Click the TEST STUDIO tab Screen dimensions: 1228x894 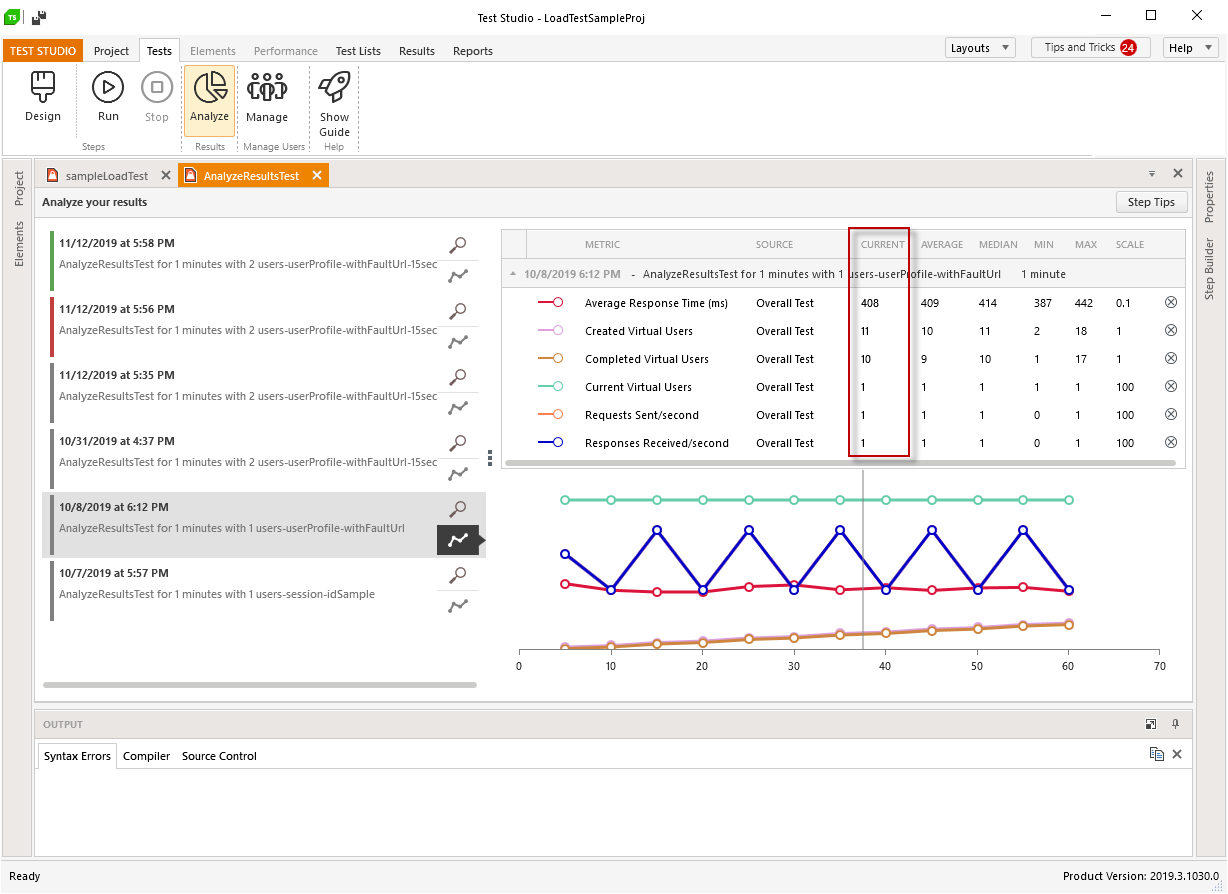(42, 51)
